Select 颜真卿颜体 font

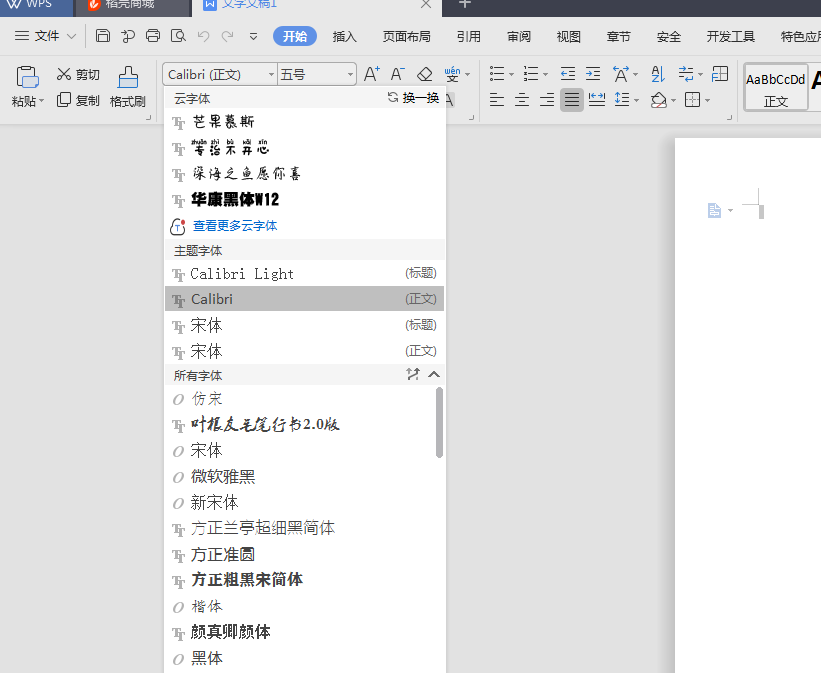(x=300, y=632)
